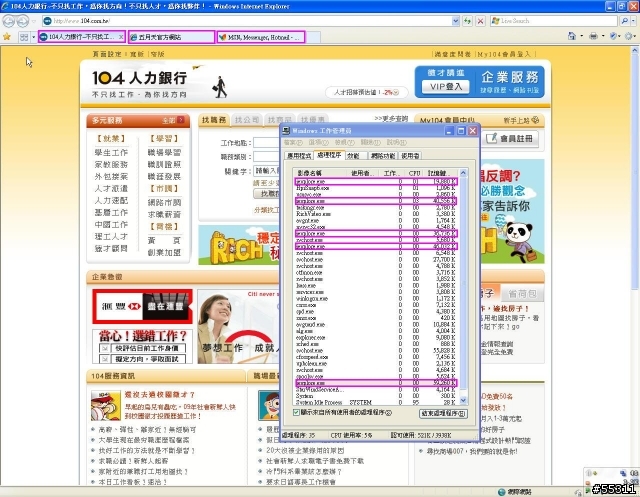This screenshot has width=640, height=497.
Task: Click the VIP登入 button
Action: 445,87
